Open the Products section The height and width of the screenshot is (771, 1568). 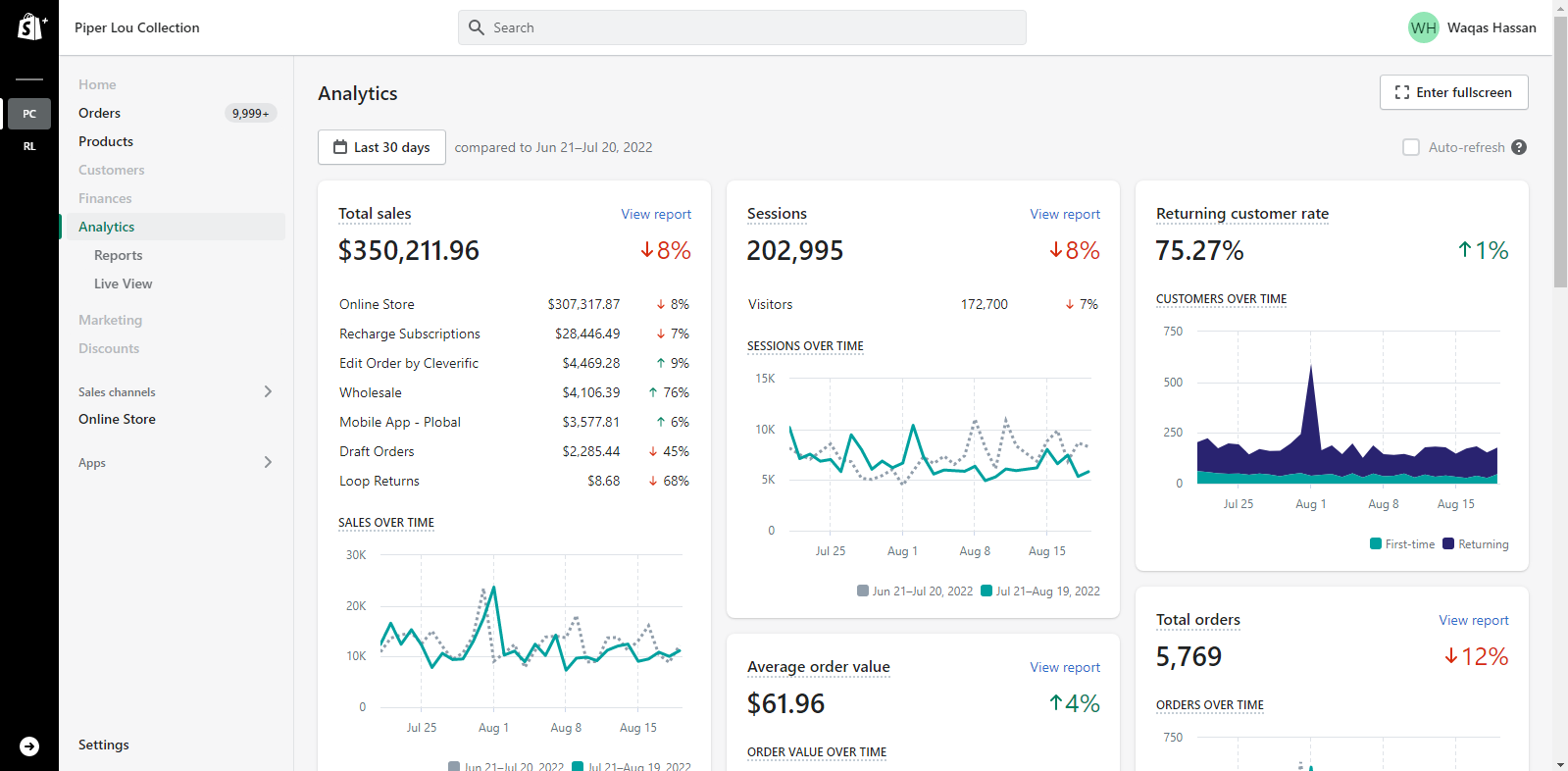[106, 141]
